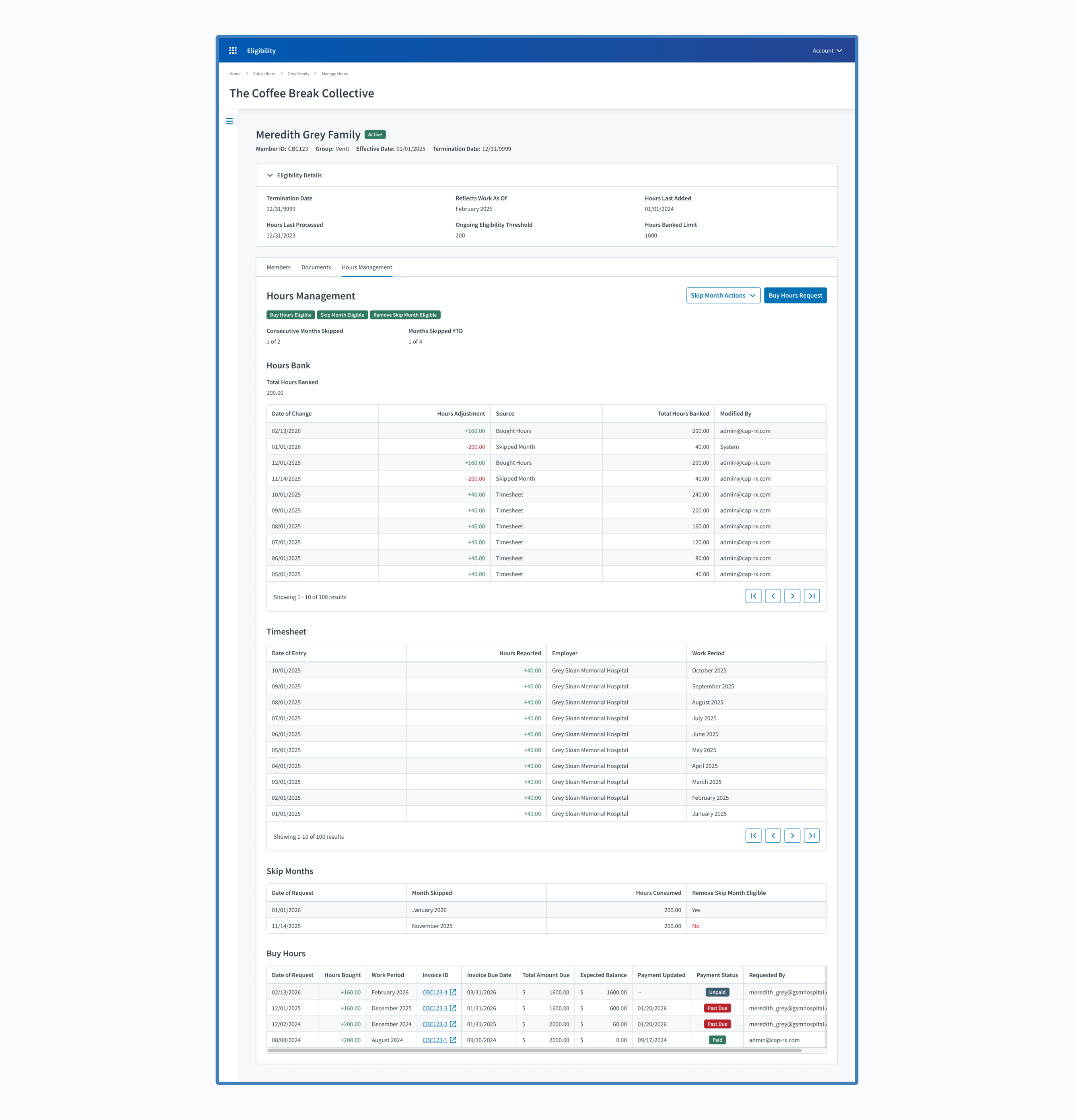Image resolution: width=1074 pixels, height=1120 pixels.
Task: Open the Skip Month Actions dropdown
Action: 723,296
